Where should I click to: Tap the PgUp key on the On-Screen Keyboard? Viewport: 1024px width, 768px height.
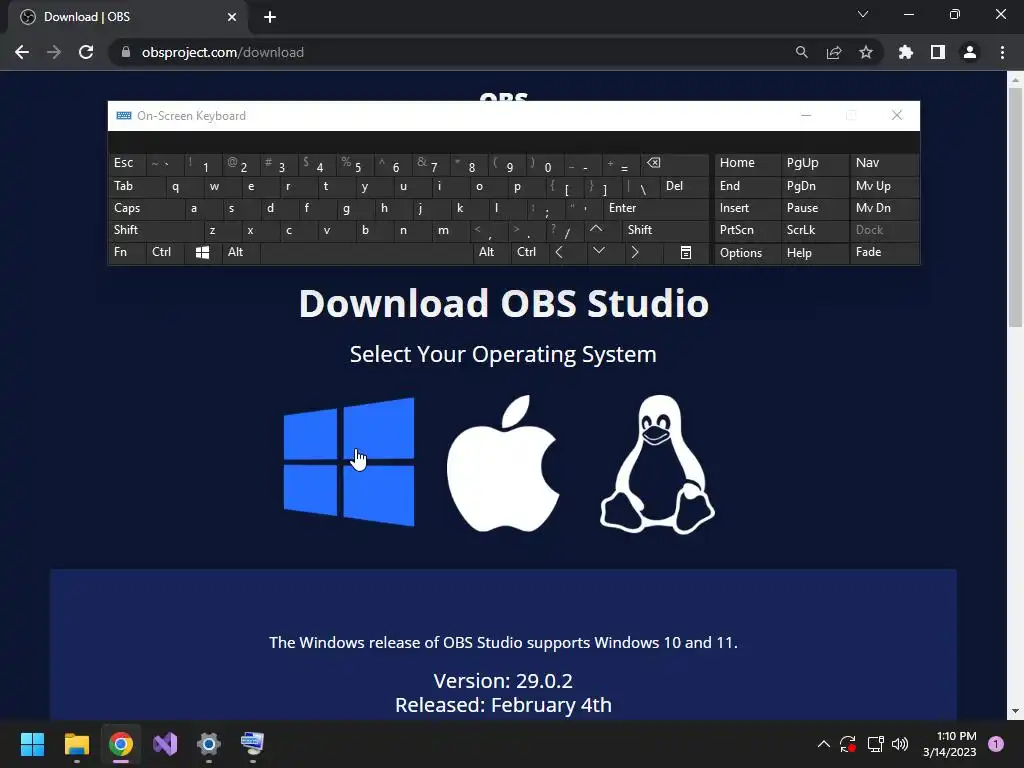[814, 164]
